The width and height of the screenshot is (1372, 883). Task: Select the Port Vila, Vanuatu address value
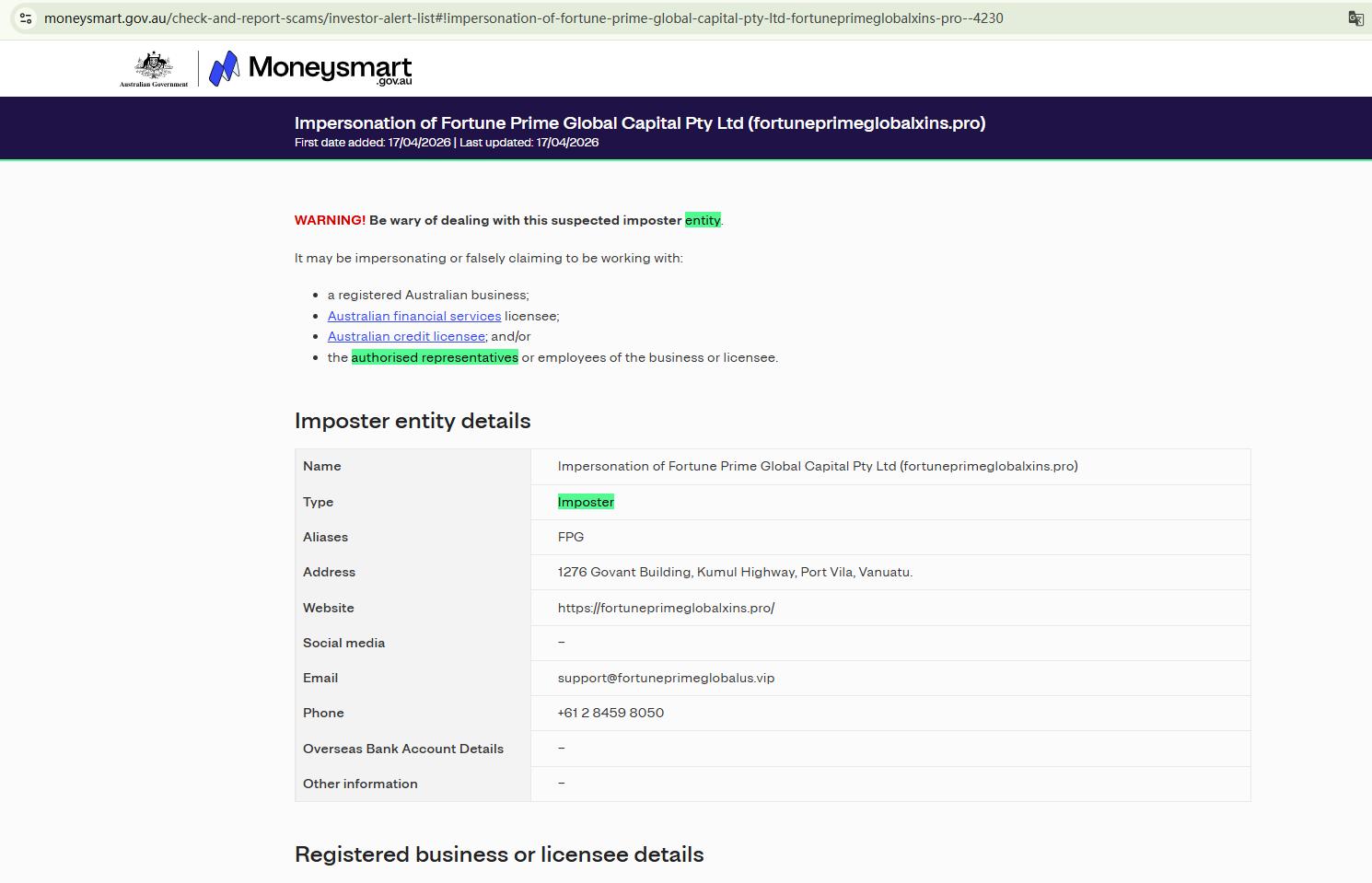point(735,572)
